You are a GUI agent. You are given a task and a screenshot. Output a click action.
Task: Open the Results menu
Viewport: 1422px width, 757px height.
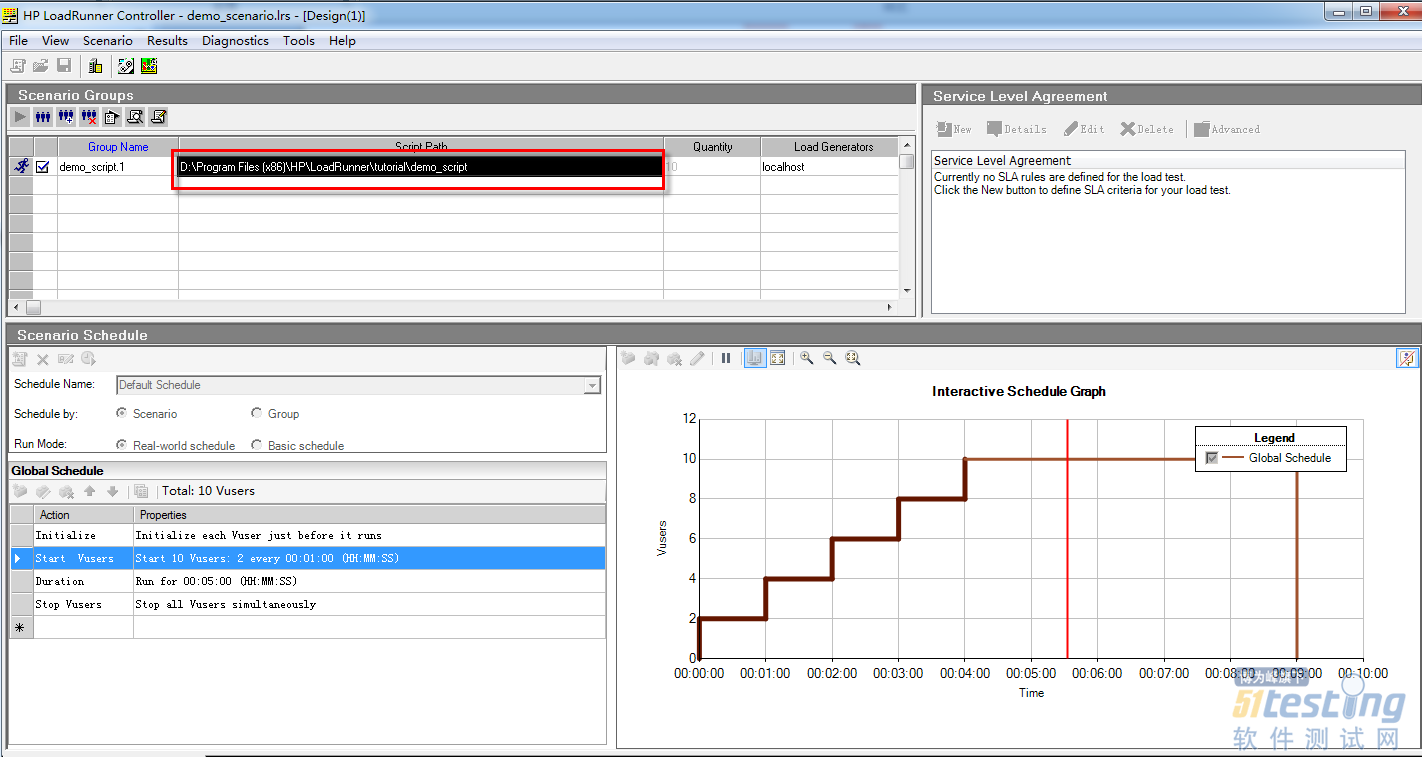[x=167, y=41]
